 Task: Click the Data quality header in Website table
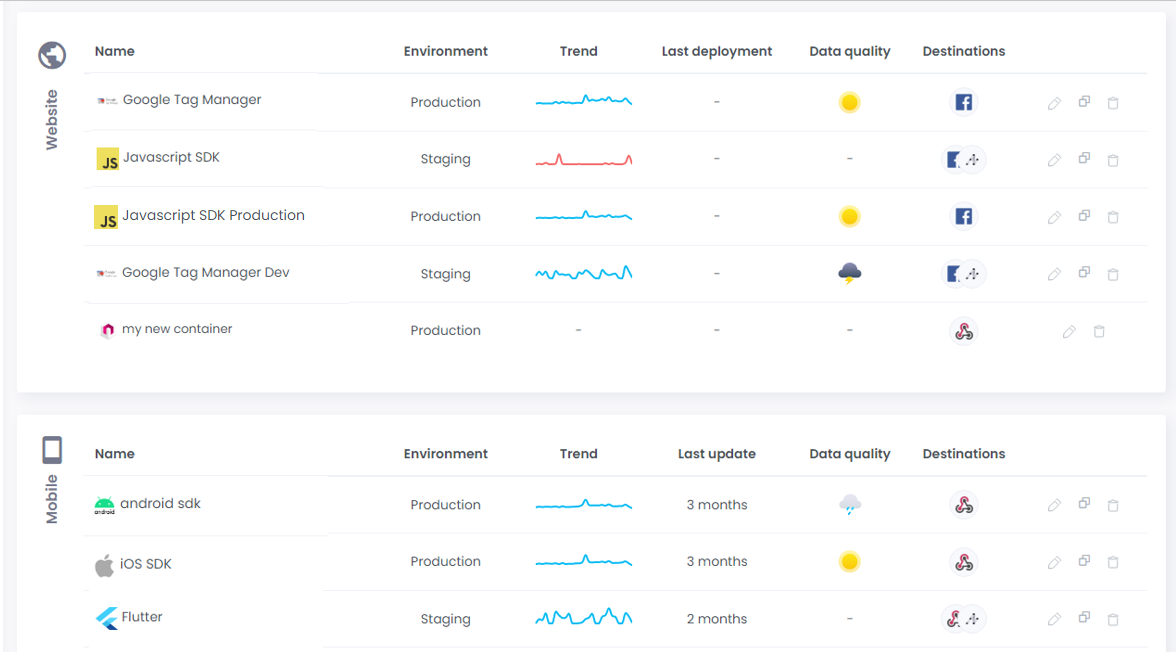point(849,52)
